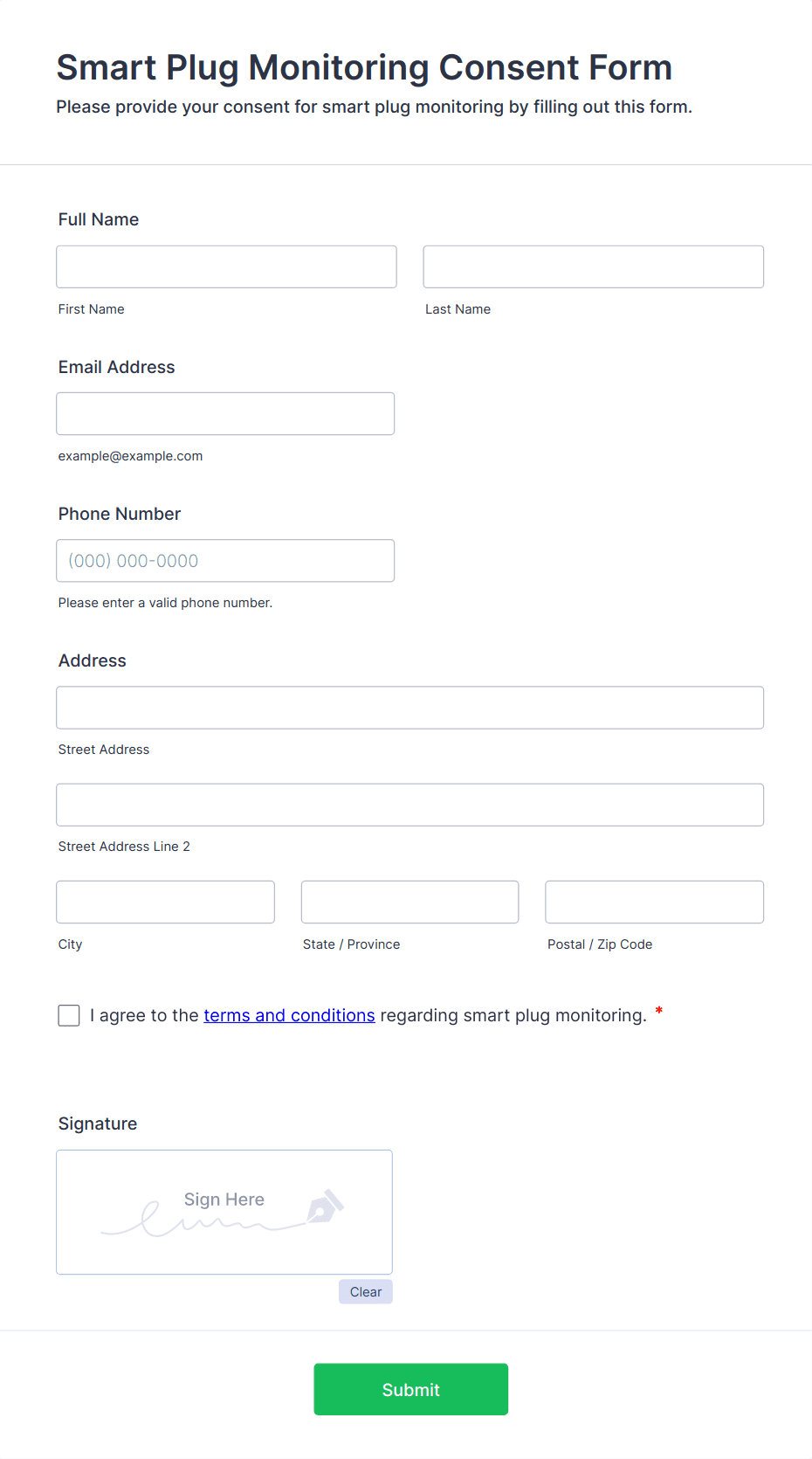Click the City input box
This screenshot has width=812, height=1459.
165,902
